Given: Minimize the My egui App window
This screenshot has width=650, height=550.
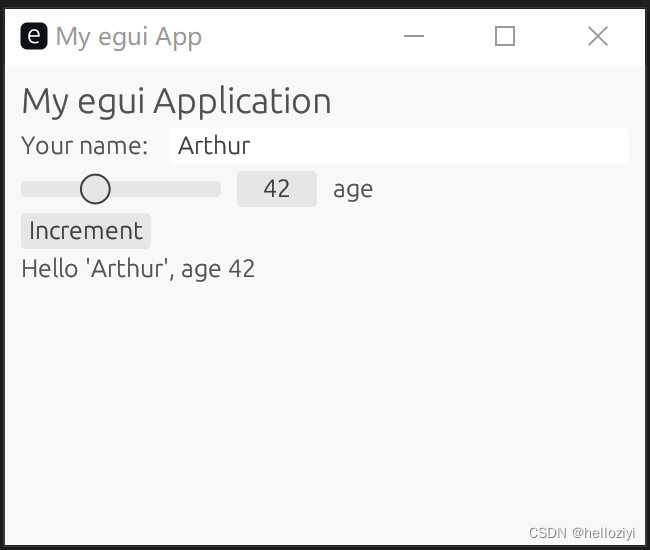Looking at the screenshot, I should point(414,36).
